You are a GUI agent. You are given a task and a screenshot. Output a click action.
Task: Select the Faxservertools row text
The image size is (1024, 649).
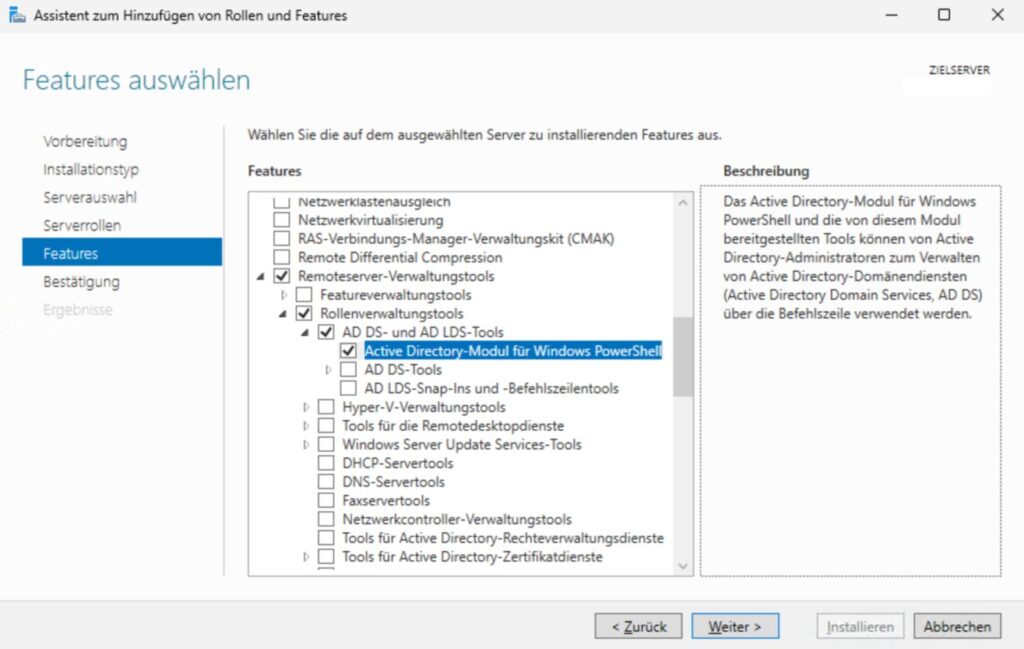point(386,501)
